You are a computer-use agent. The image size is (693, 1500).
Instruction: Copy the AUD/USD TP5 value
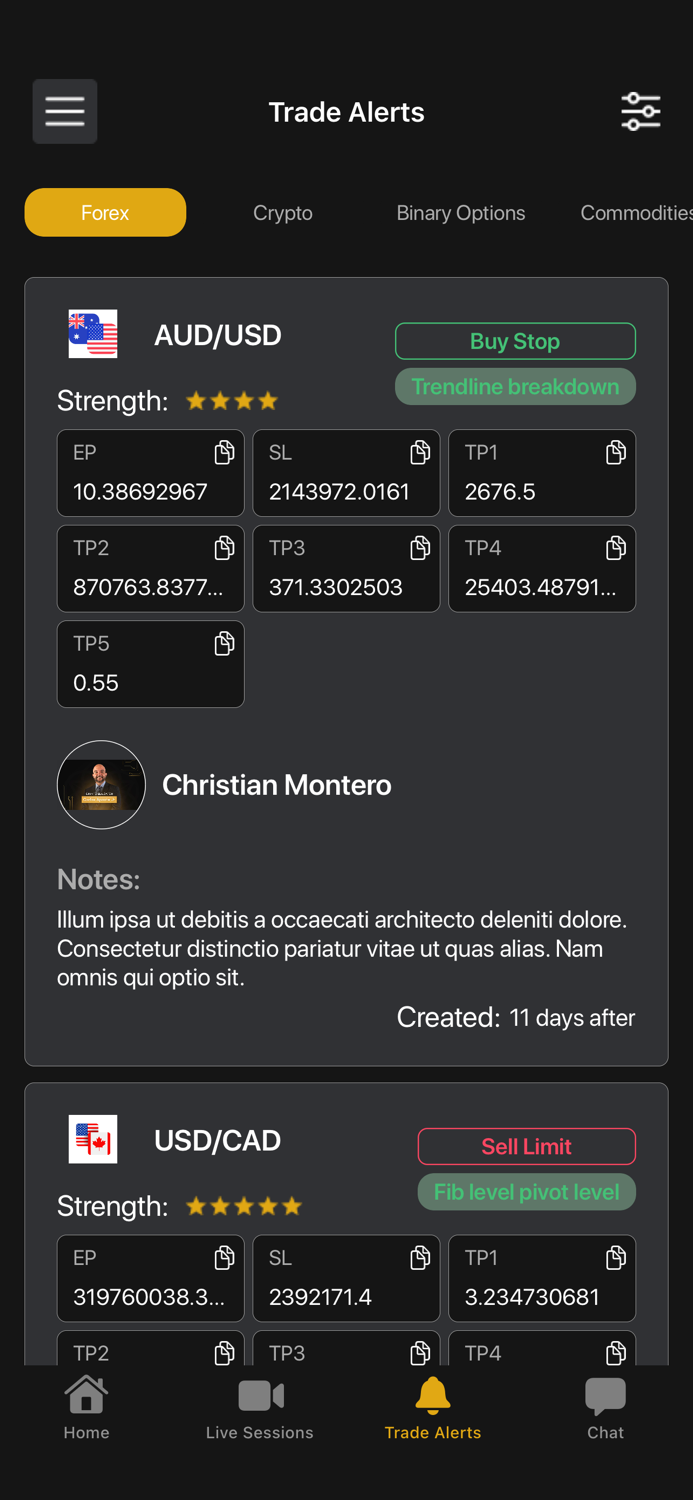[x=224, y=644]
